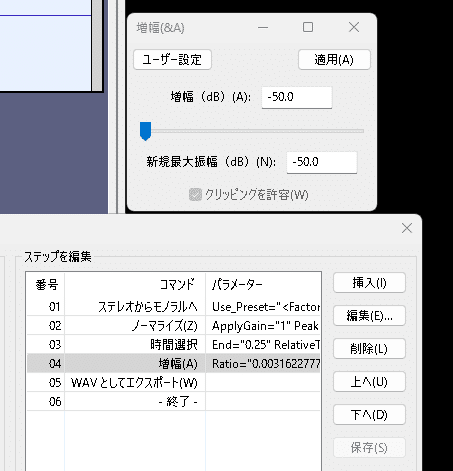Click the 削除(L) delete button
Image resolution: width=453 pixels, height=471 pixels.
[369, 349]
